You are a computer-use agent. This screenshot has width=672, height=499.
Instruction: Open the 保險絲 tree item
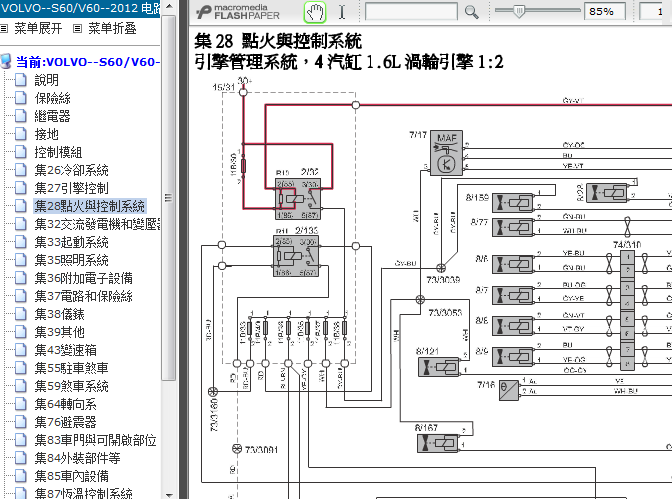(52, 98)
